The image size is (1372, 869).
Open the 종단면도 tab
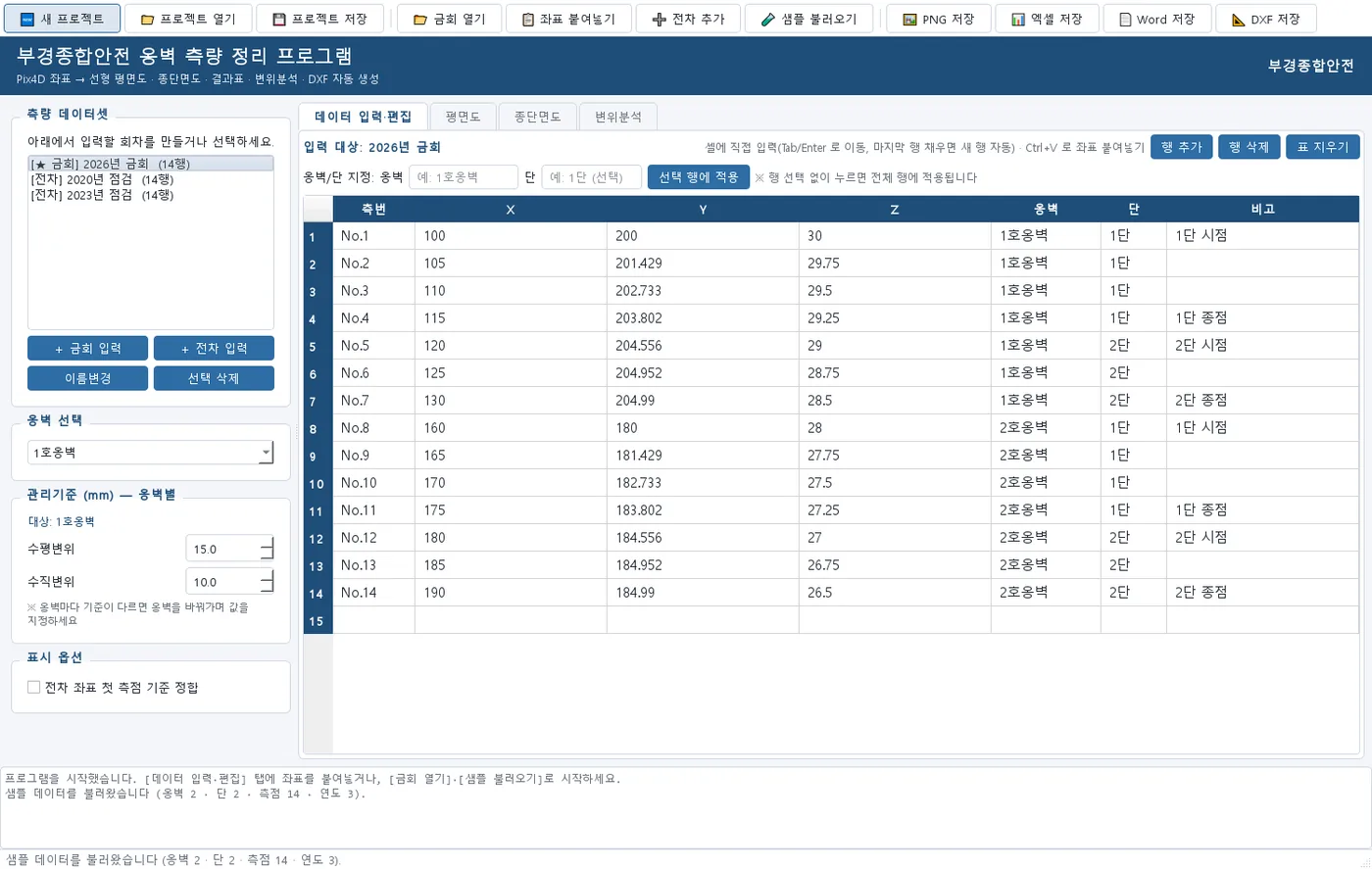click(x=538, y=117)
